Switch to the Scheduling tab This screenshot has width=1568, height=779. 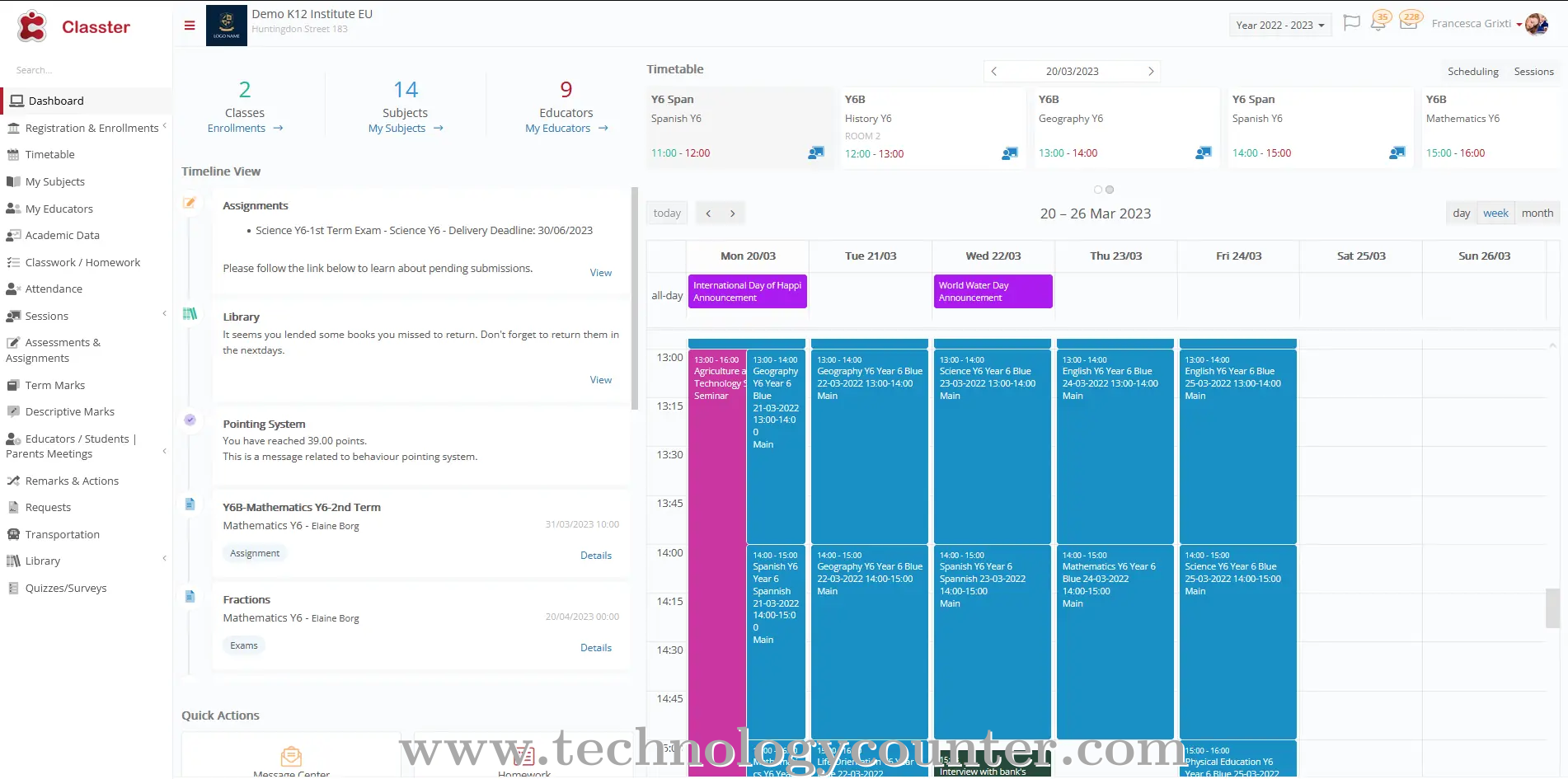point(1473,72)
